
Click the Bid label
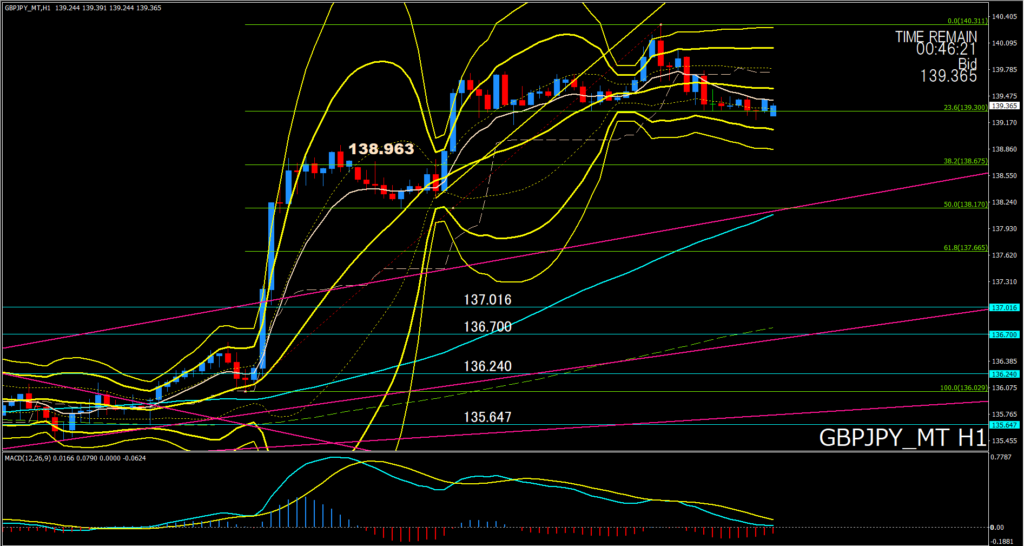[x=968, y=63]
